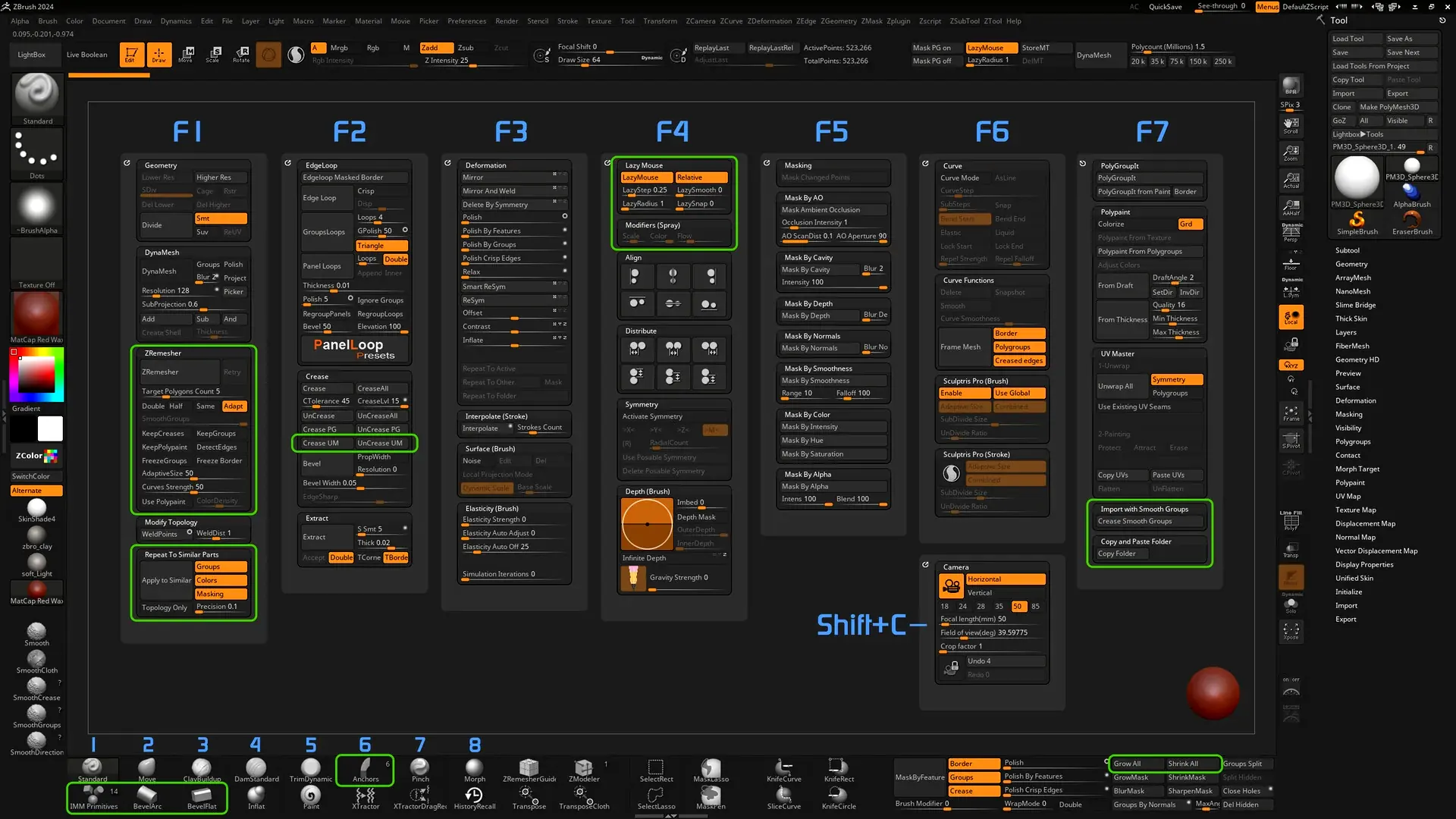
Task: Expand the Geometry HD subpalette
Action: 1357,359
